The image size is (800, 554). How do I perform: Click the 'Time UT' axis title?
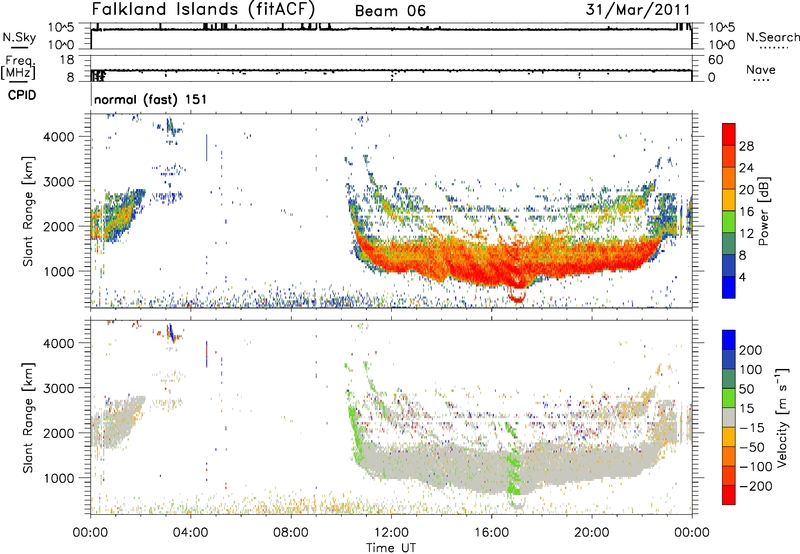point(391,547)
